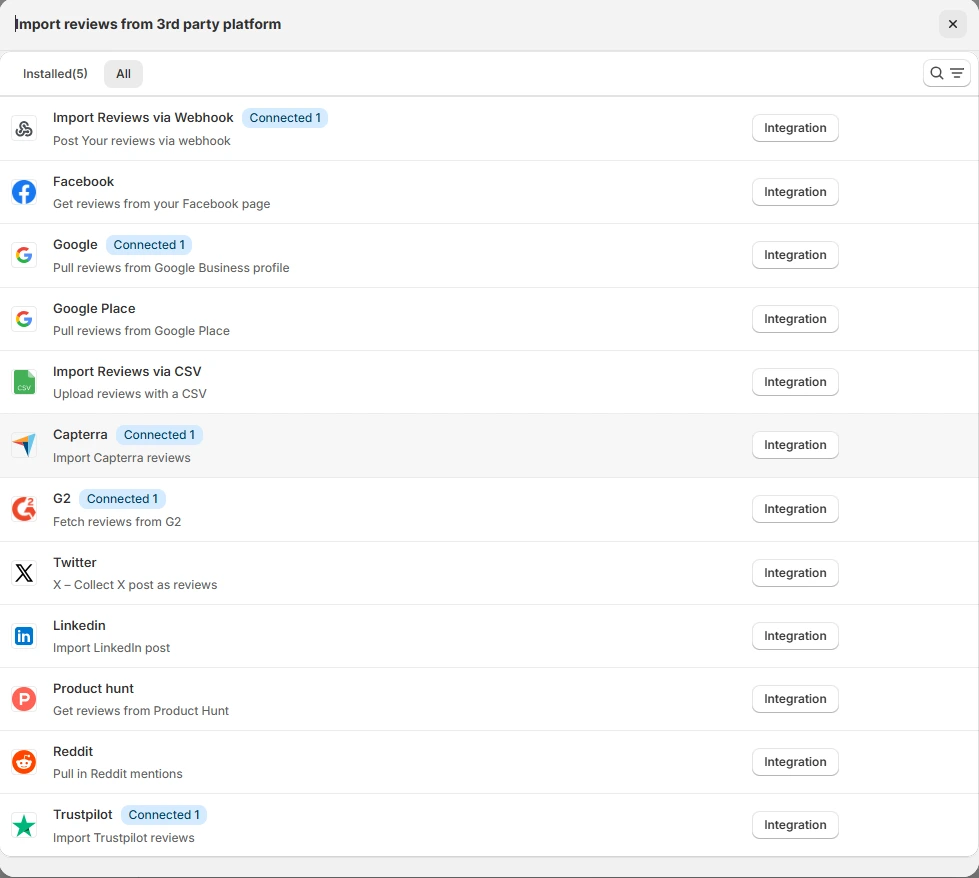979x878 pixels.
Task: Click the Product Hunt logo icon
Action: [x=24, y=699]
